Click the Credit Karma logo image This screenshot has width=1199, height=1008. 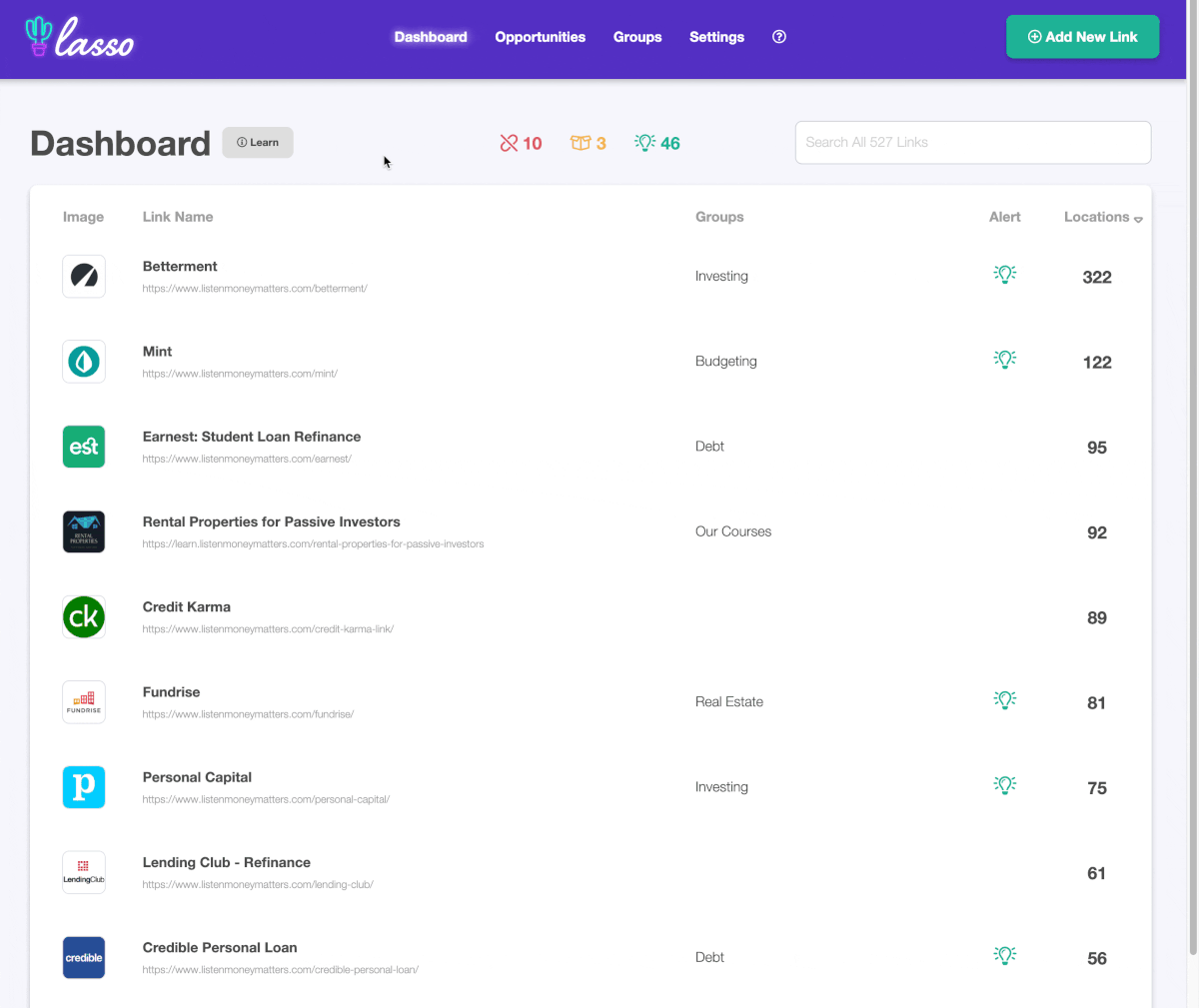(84, 617)
